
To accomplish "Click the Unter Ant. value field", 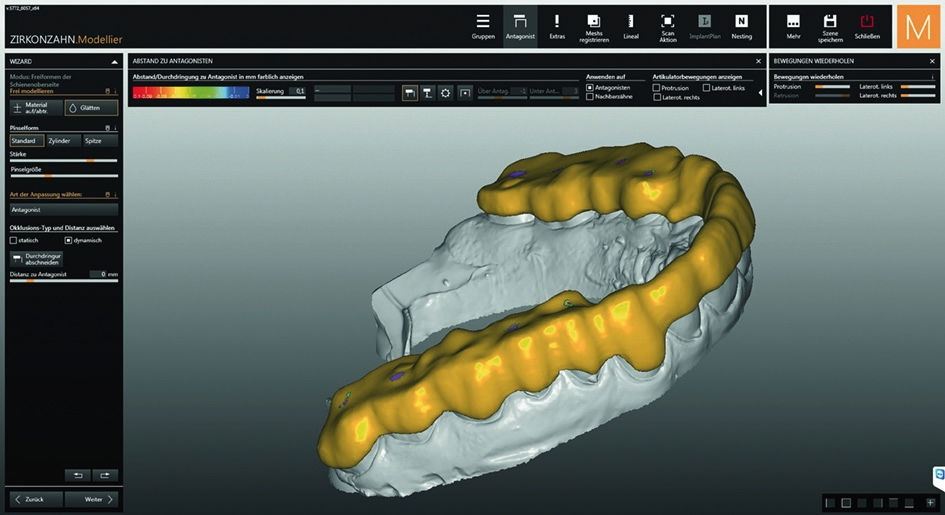I will pyautogui.click(x=571, y=91).
